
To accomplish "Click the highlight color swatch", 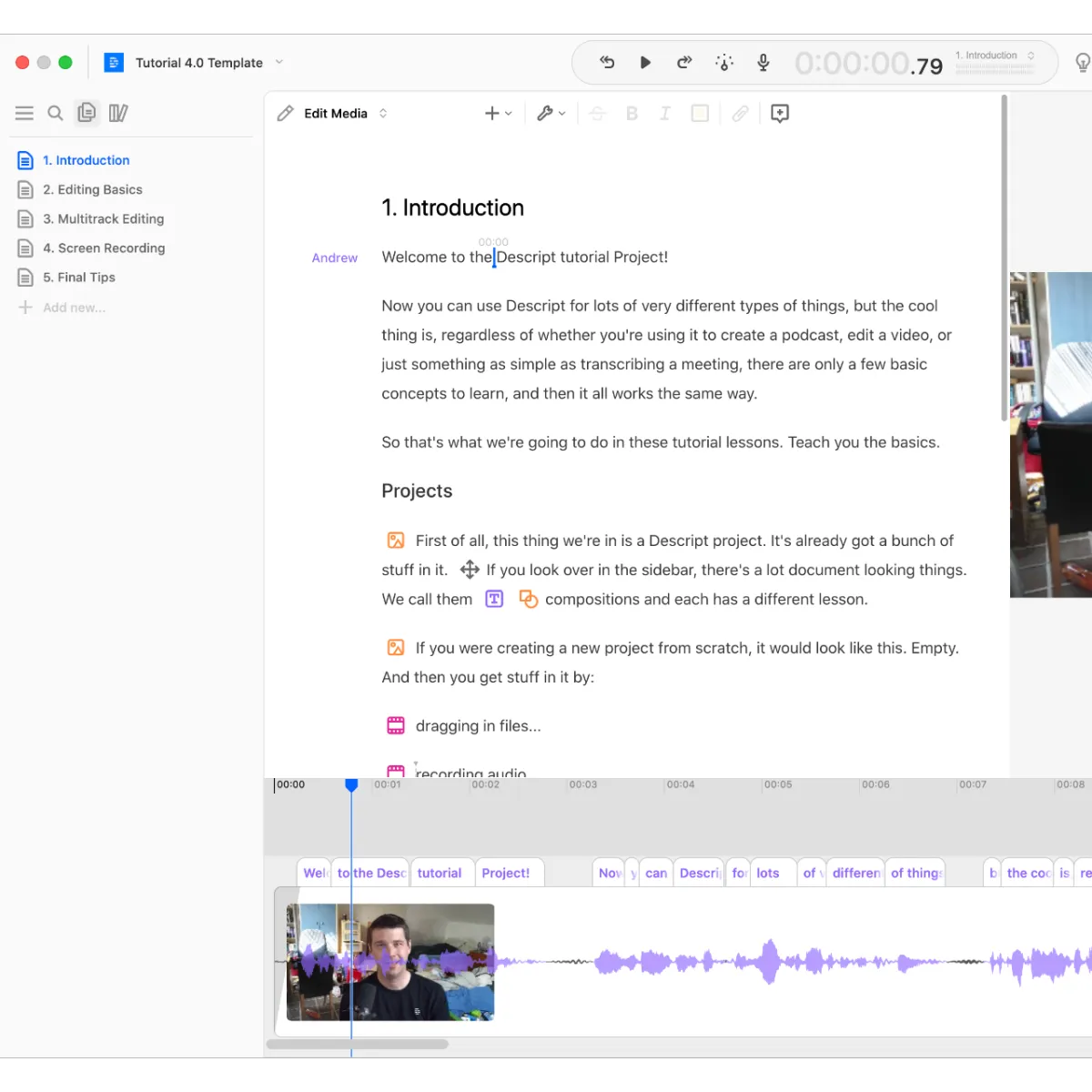I will click(700, 113).
